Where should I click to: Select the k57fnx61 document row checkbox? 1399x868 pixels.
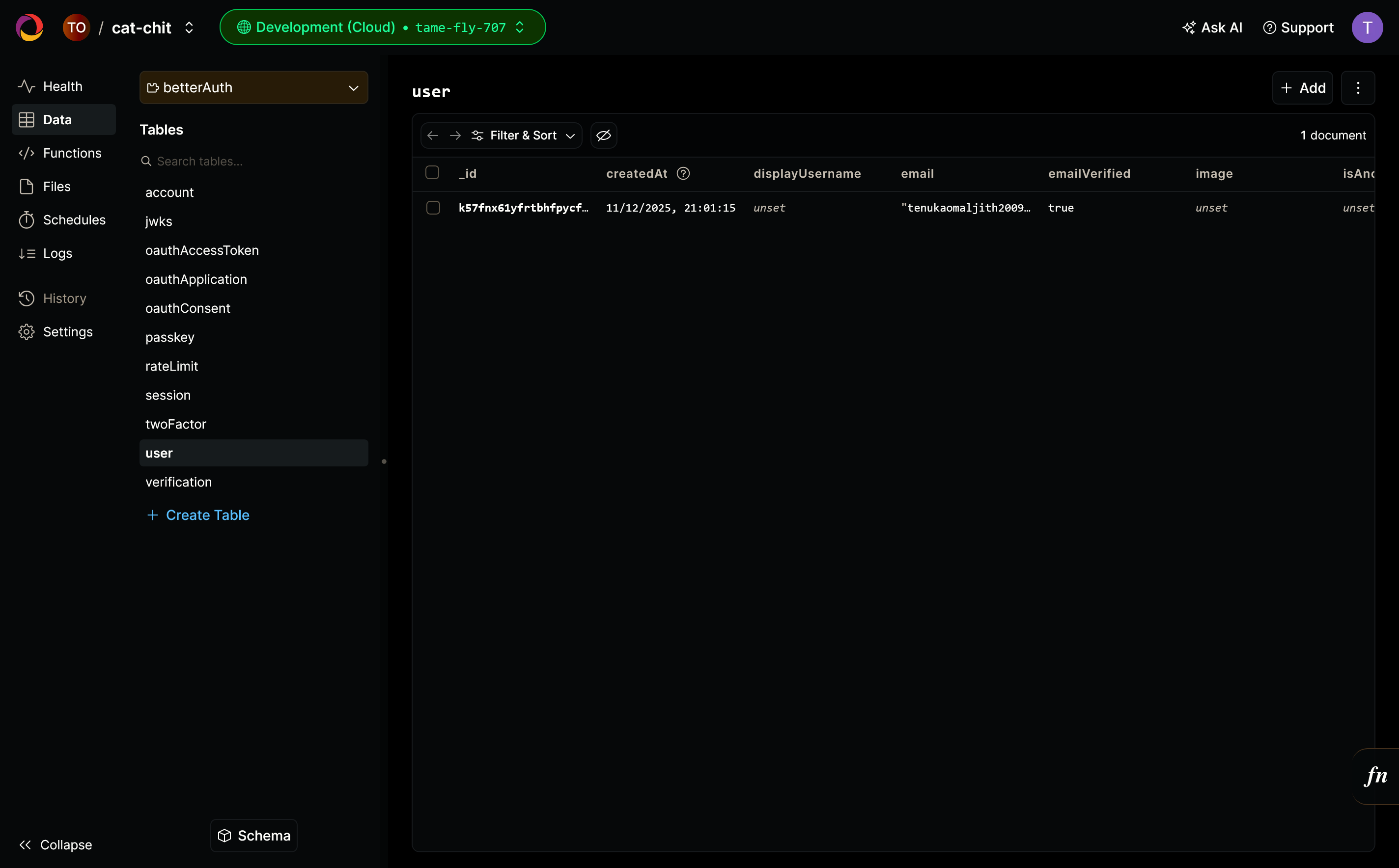click(x=433, y=208)
